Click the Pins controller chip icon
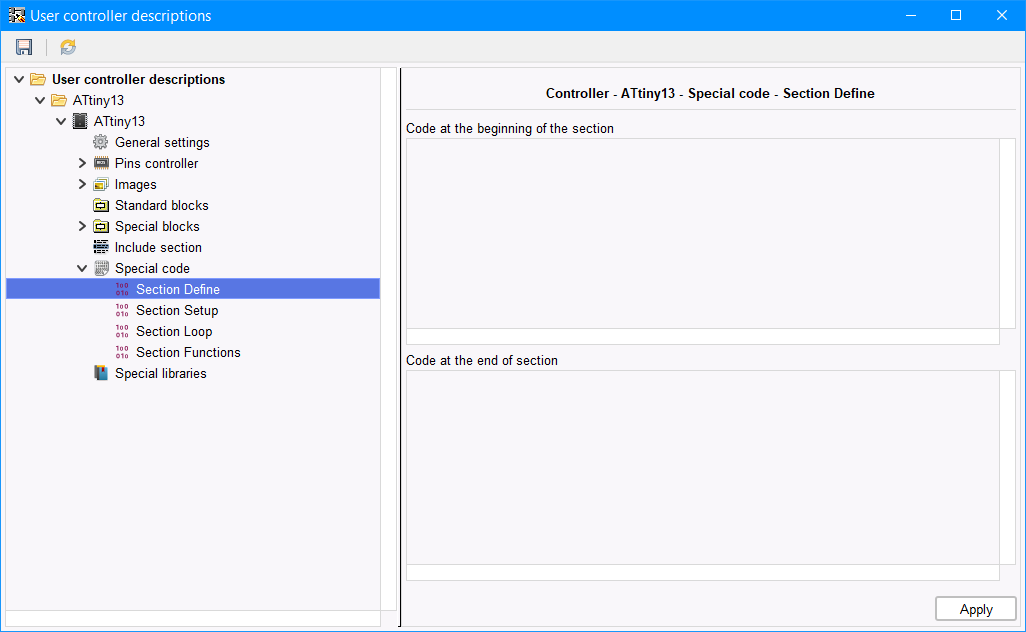The width and height of the screenshot is (1026, 632). (101, 163)
